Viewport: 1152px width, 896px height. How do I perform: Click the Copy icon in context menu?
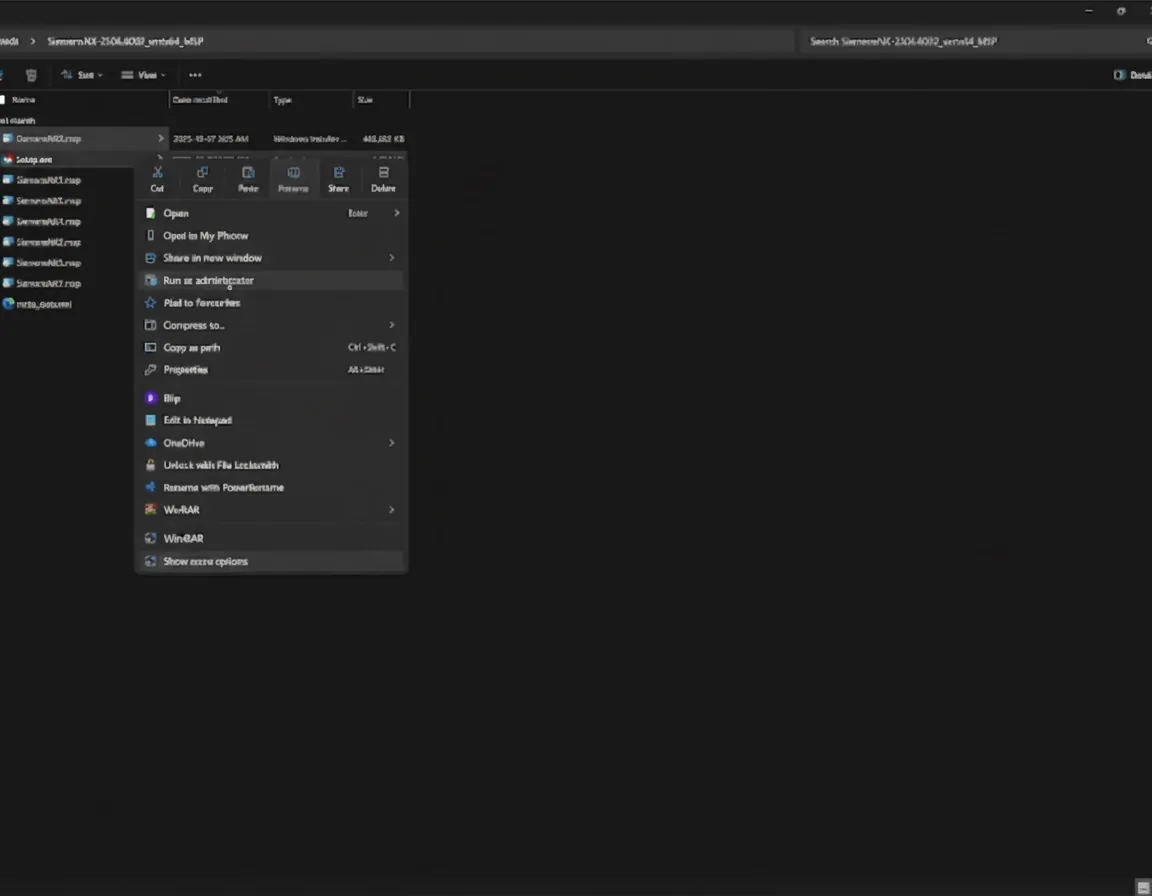click(203, 173)
